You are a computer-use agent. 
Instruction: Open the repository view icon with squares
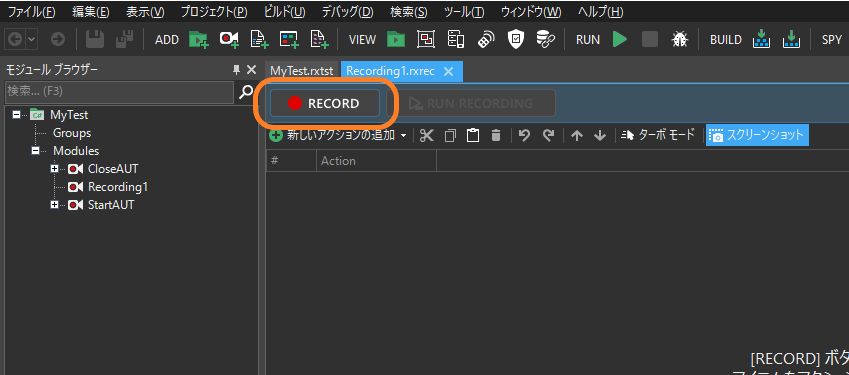pyautogui.click(x=426, y=39)
